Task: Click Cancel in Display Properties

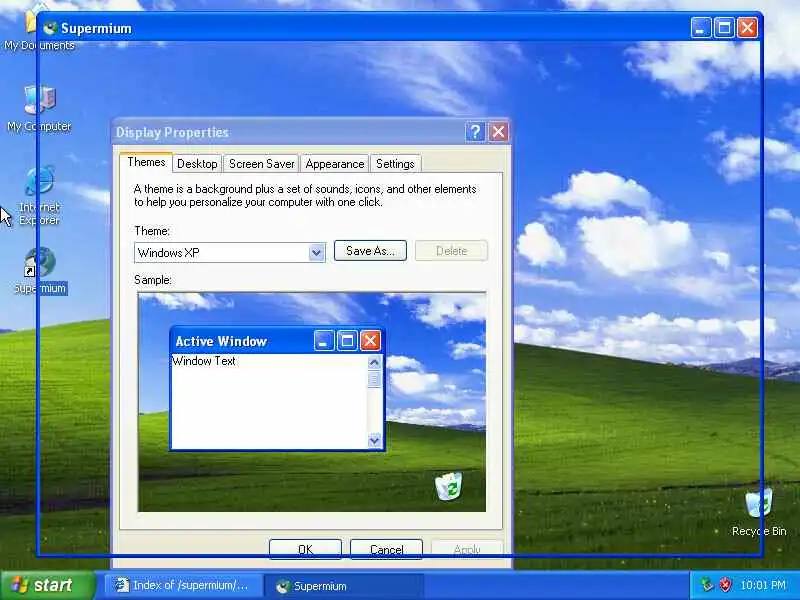Action: point(387,549)
